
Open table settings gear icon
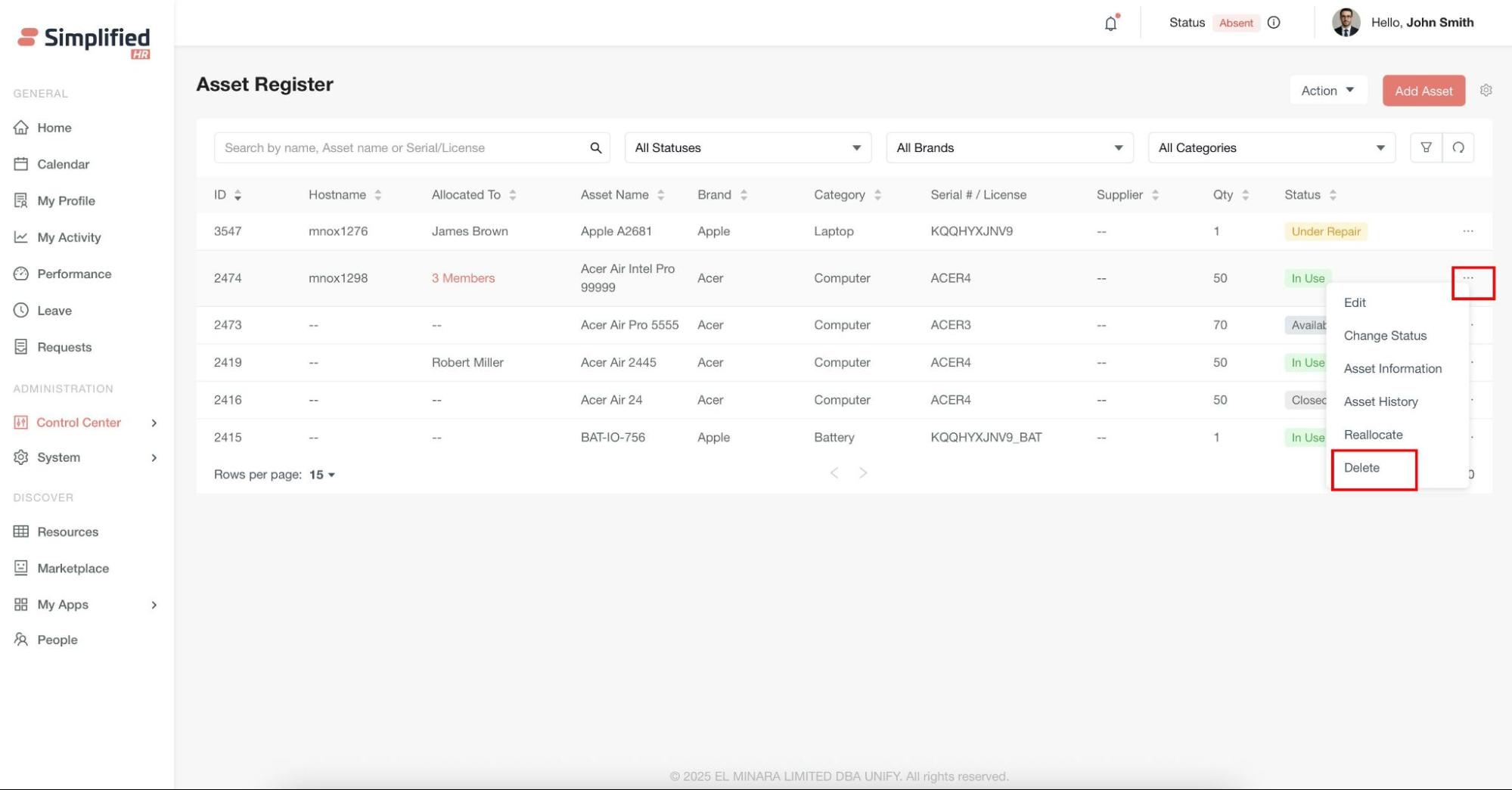[x=1486, y=91]
